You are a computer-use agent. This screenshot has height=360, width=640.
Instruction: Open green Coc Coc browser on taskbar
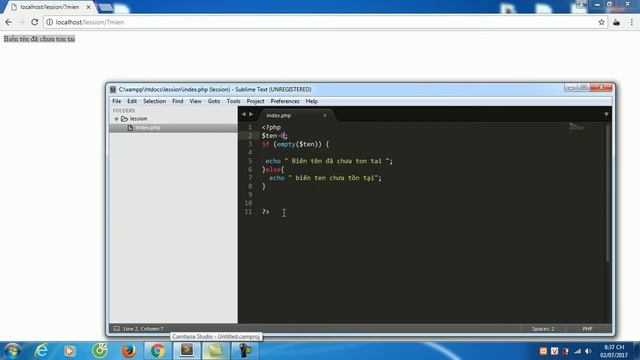point(100,351)
